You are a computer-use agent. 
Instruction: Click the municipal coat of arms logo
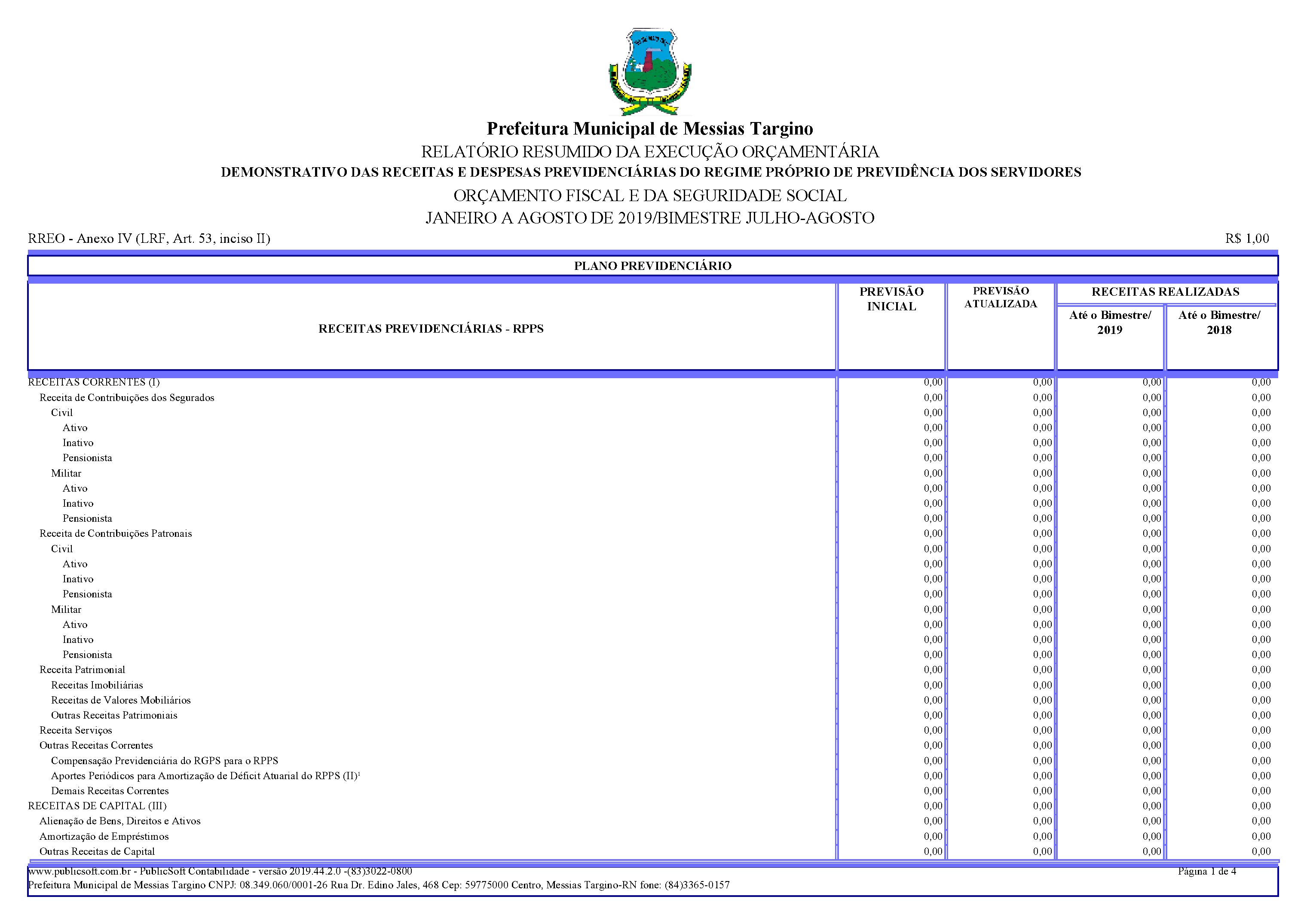(649, 71)
